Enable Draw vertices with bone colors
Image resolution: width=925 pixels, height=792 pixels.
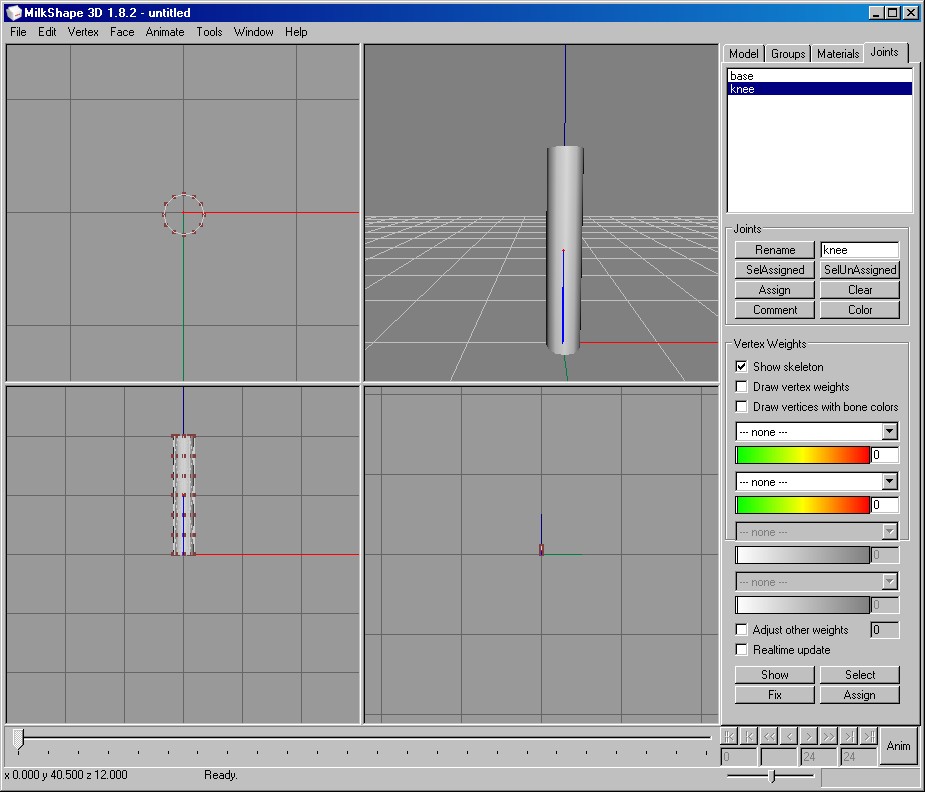(742, 407)
